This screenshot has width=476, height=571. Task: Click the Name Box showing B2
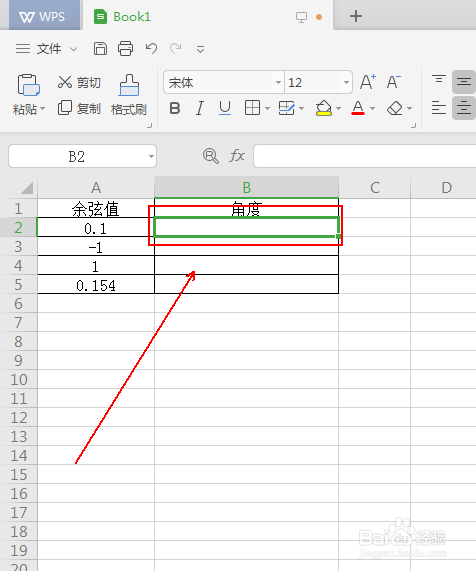(x=82, y=156)
